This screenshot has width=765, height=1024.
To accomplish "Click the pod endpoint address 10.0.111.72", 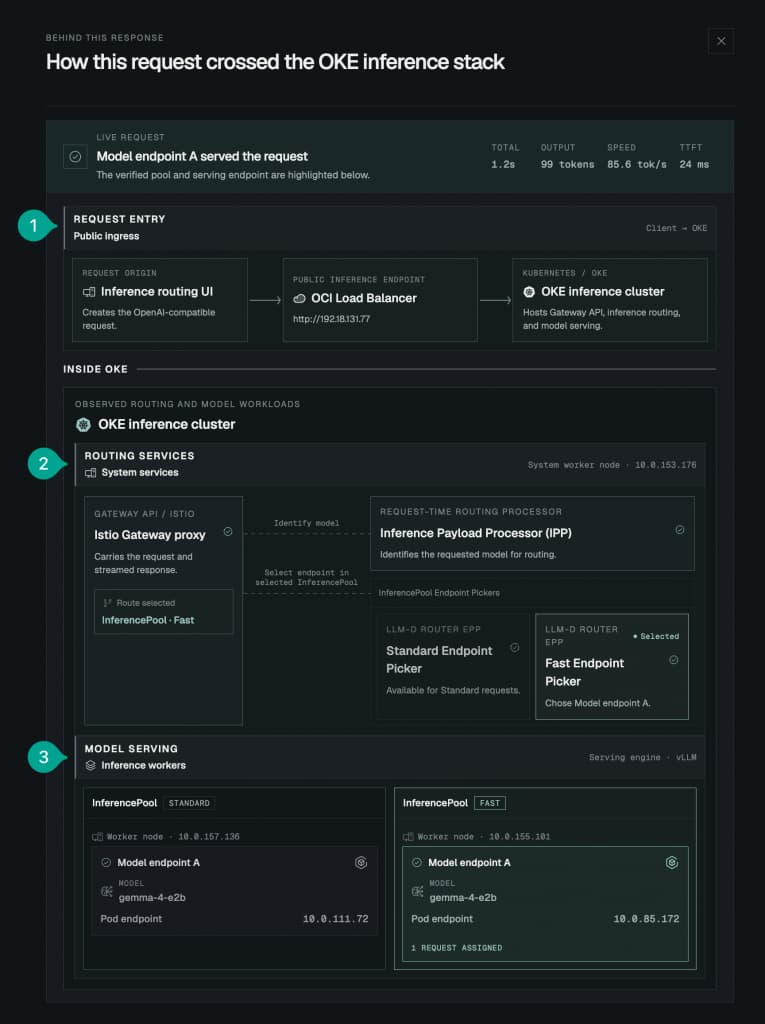I will [335, 919].
